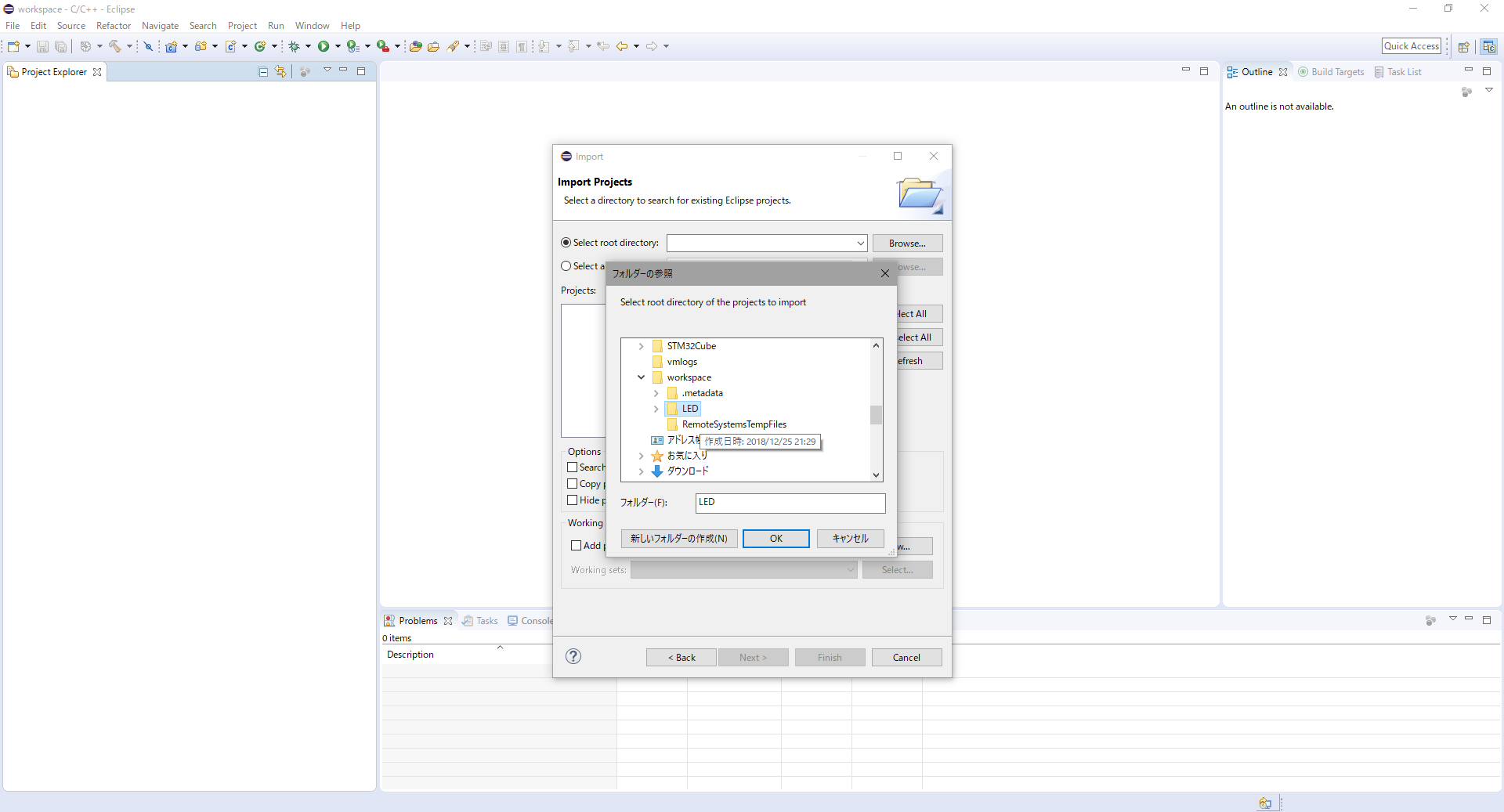1504x812 pixels.
Task: Click the OK button to confirm folder
Action: coord(775,539)
